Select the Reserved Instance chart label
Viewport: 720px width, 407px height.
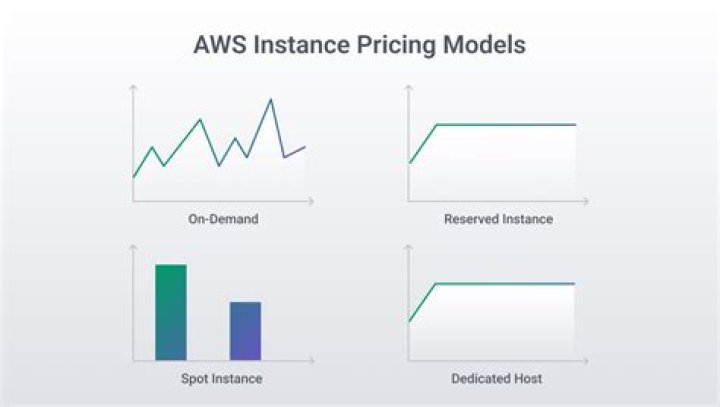(498, 219)
